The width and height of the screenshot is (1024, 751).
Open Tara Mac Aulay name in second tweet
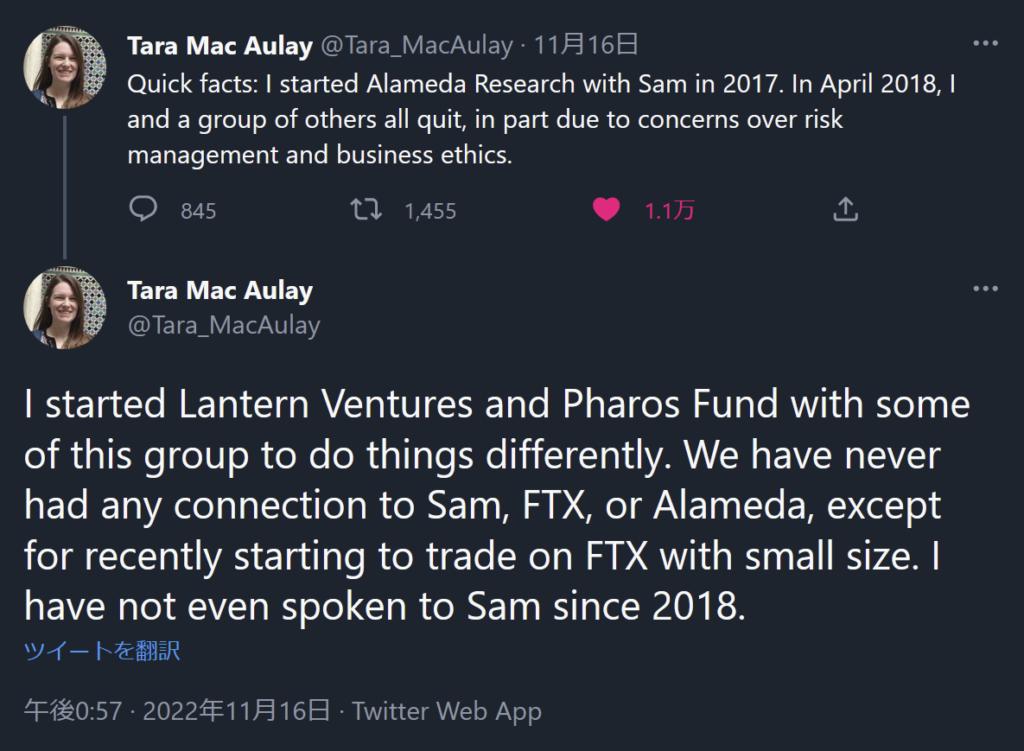click(x=220, y=291)
